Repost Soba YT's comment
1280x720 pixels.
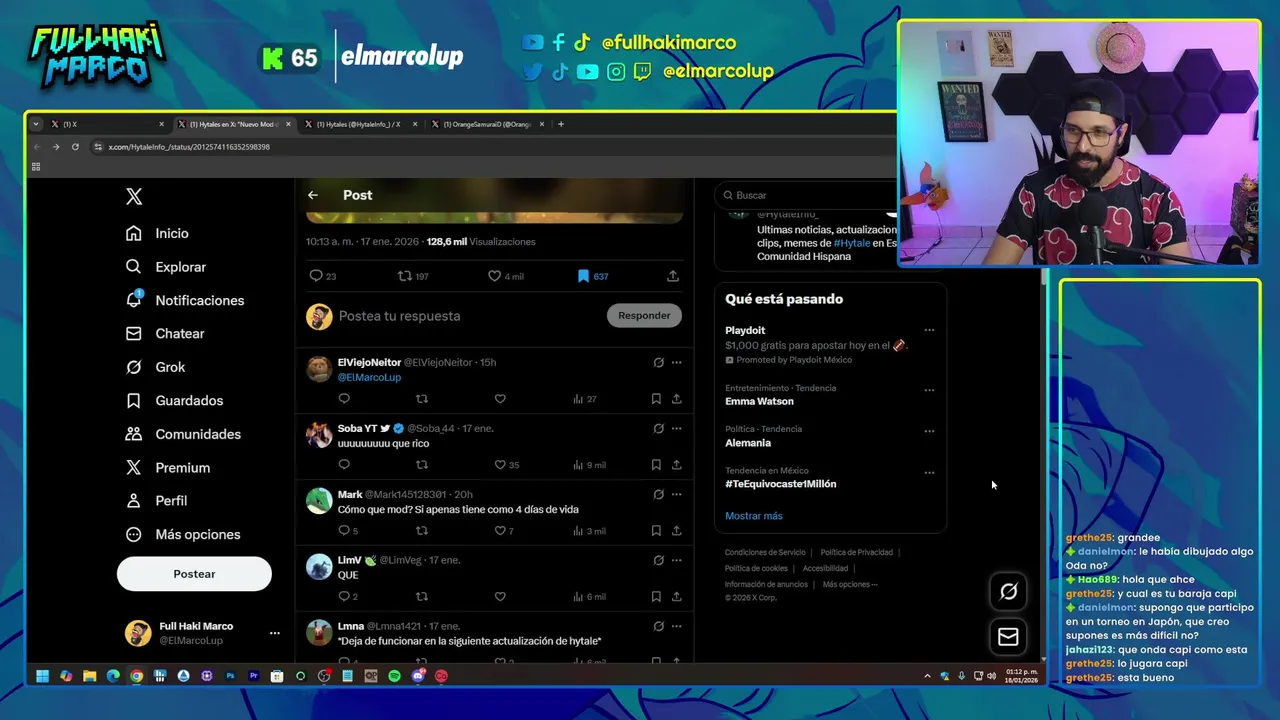(422, 464)
